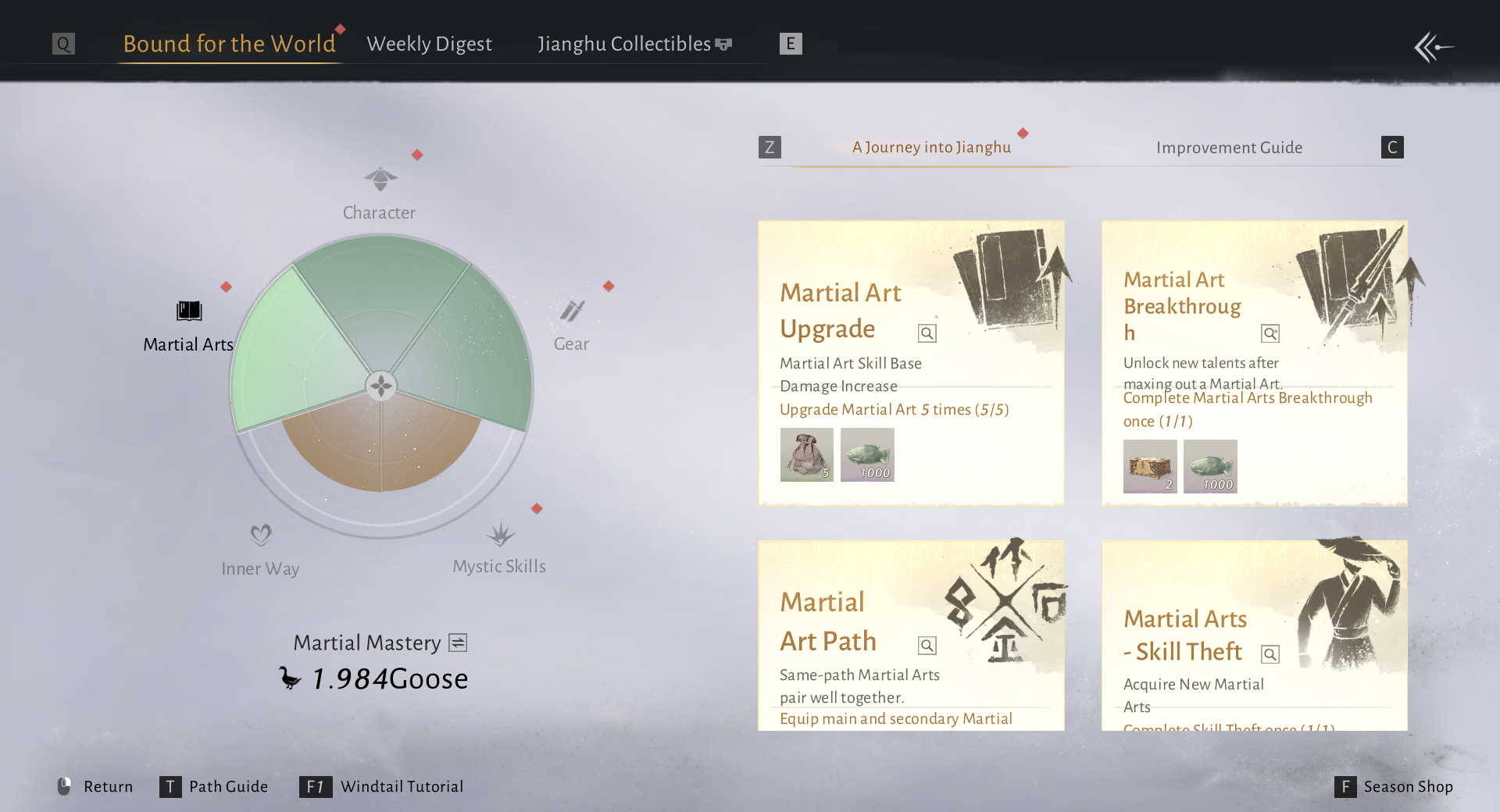
Task: Click the 1000 fish reward in Martial Art Breakthrough
Action: coord(1210,466)
